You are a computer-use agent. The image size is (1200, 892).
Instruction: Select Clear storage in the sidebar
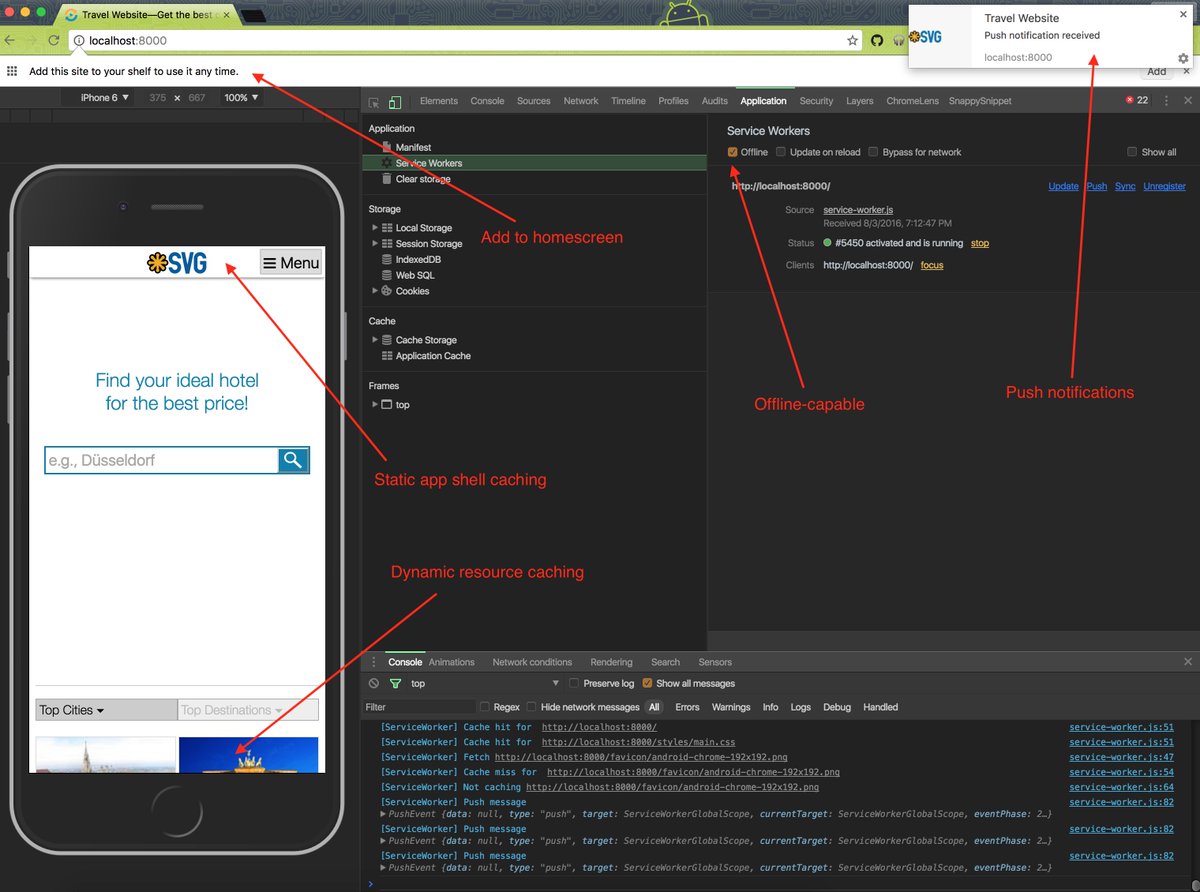click(423, 179)
